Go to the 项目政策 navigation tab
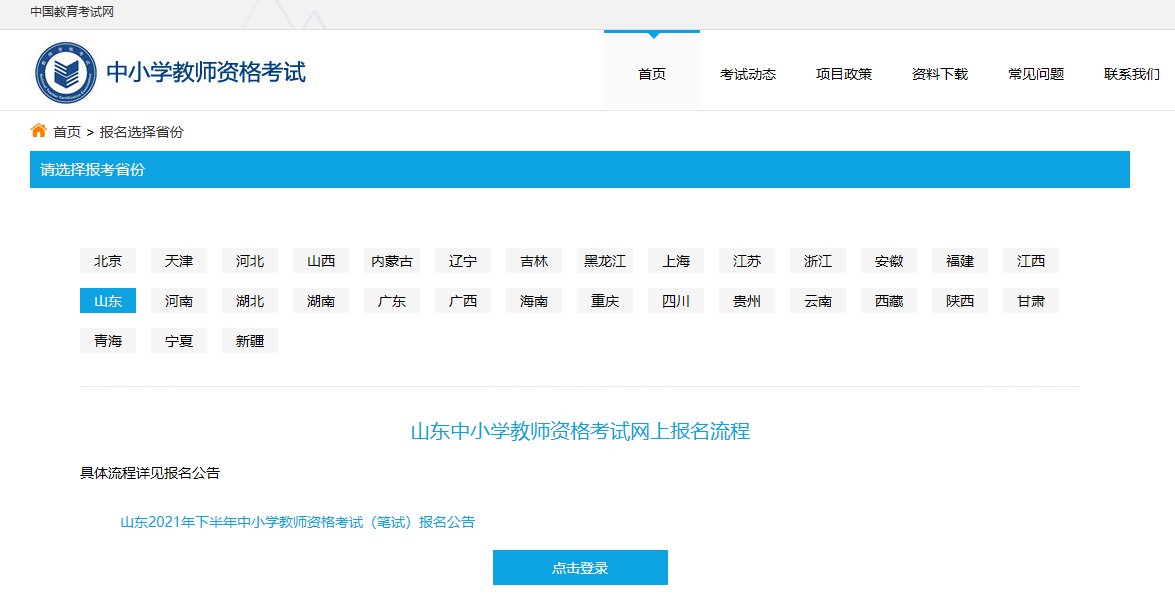Image resolution: width=1175 pixels, height=611 pixels. point(843,74)
